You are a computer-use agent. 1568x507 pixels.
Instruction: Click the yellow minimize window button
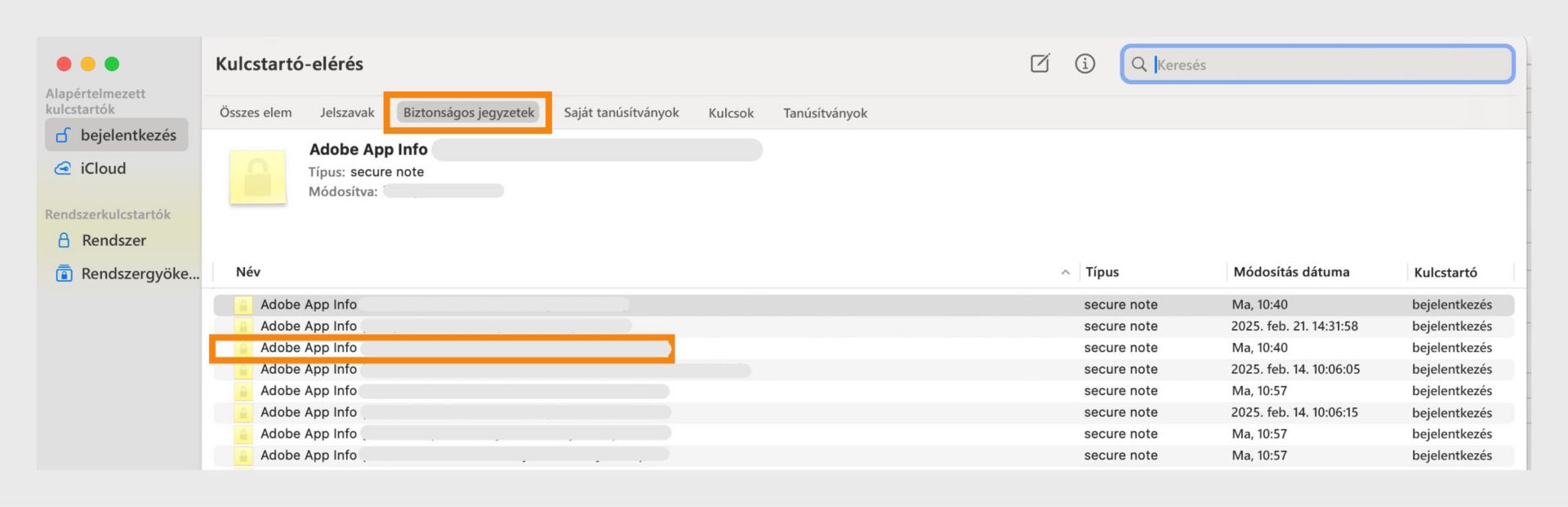(x=88, y=64)
